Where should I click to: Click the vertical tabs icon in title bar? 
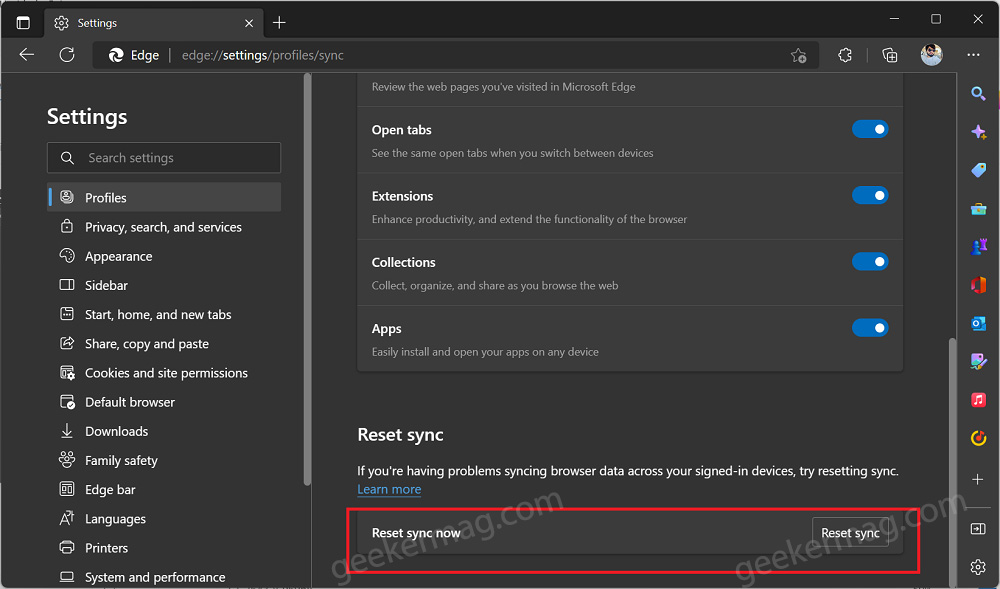click(23, 23)
